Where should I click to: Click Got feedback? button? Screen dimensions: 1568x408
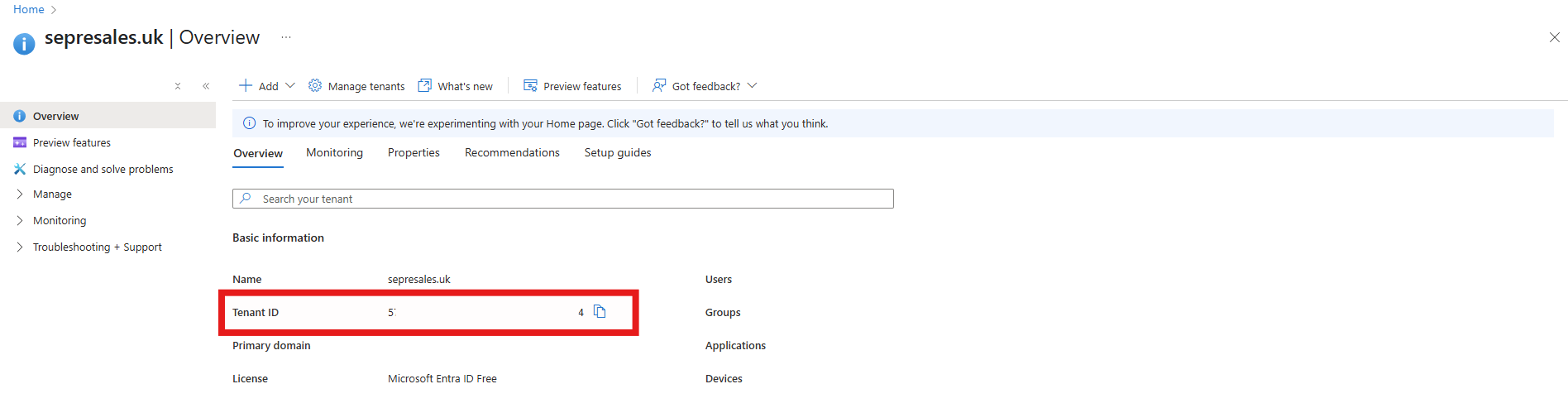click(705, 86)
